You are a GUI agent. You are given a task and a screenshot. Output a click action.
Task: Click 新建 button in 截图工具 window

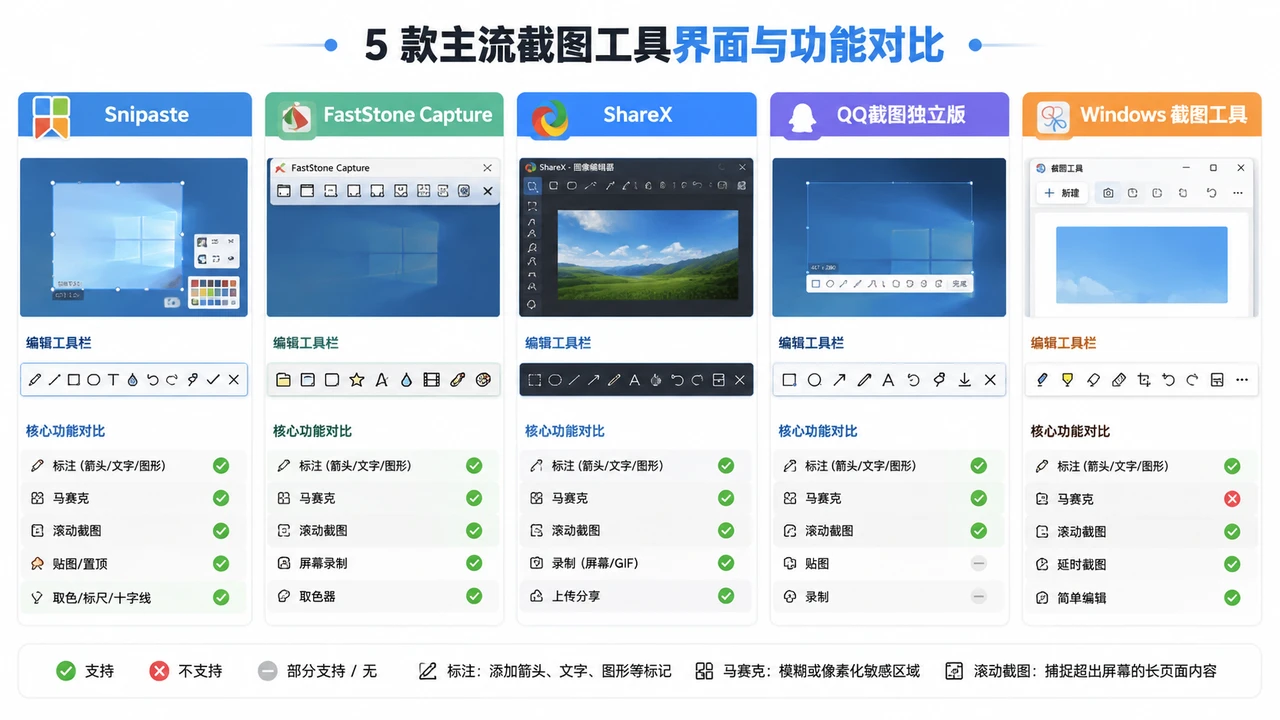(x=1062, y=193)
